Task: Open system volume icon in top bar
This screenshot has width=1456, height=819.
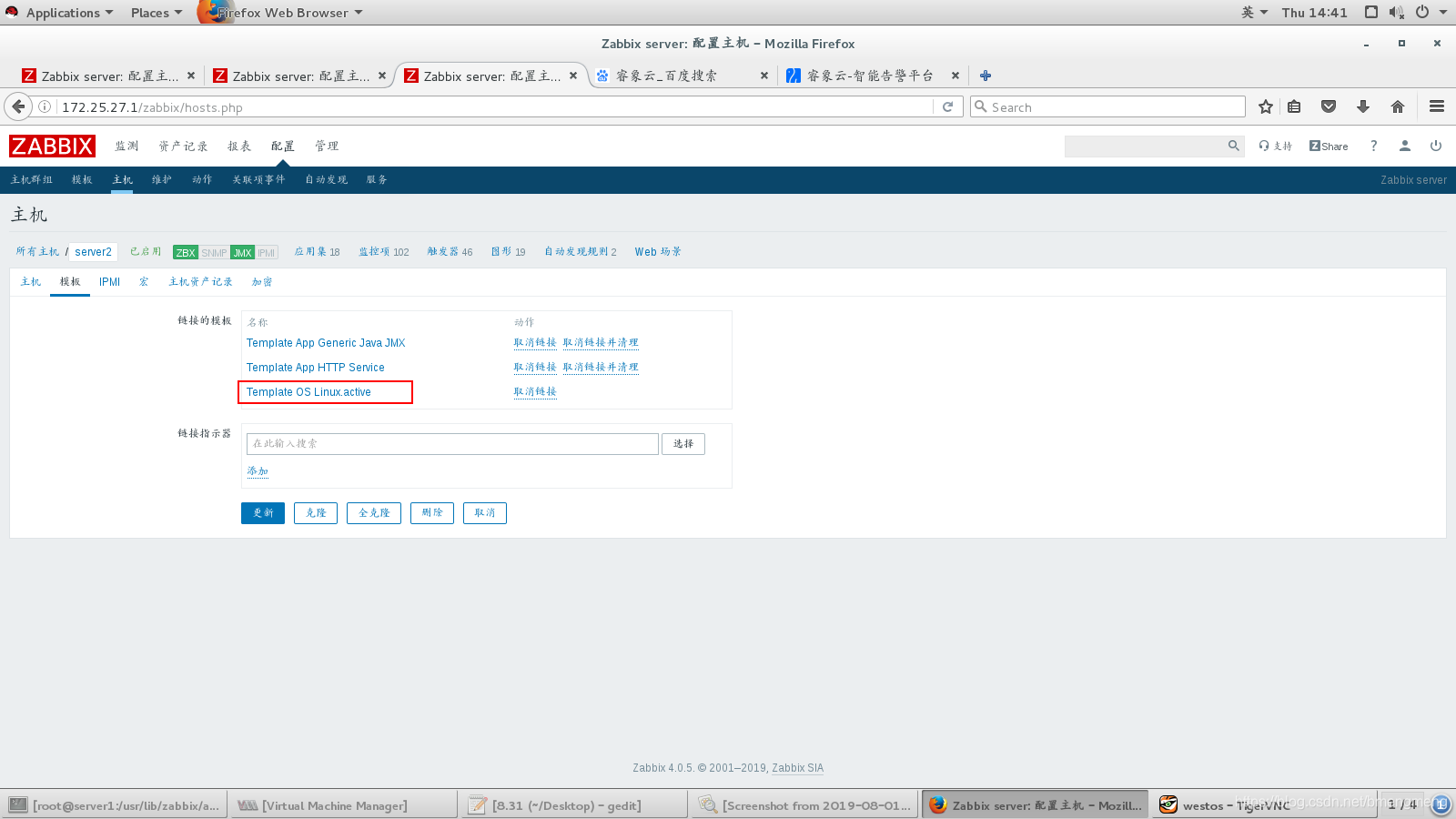Action: (1397, 12)
